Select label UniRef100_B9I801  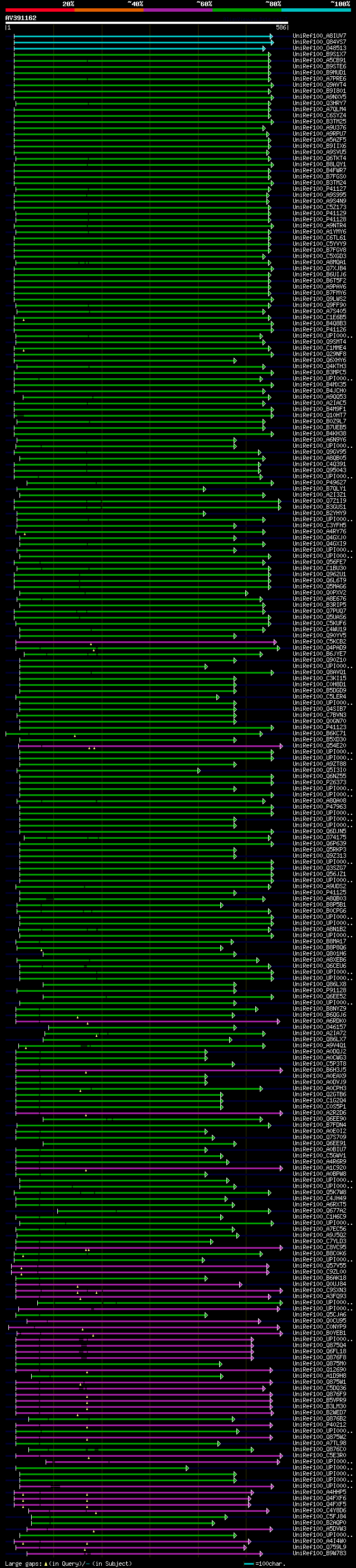[x=319, y=91]
